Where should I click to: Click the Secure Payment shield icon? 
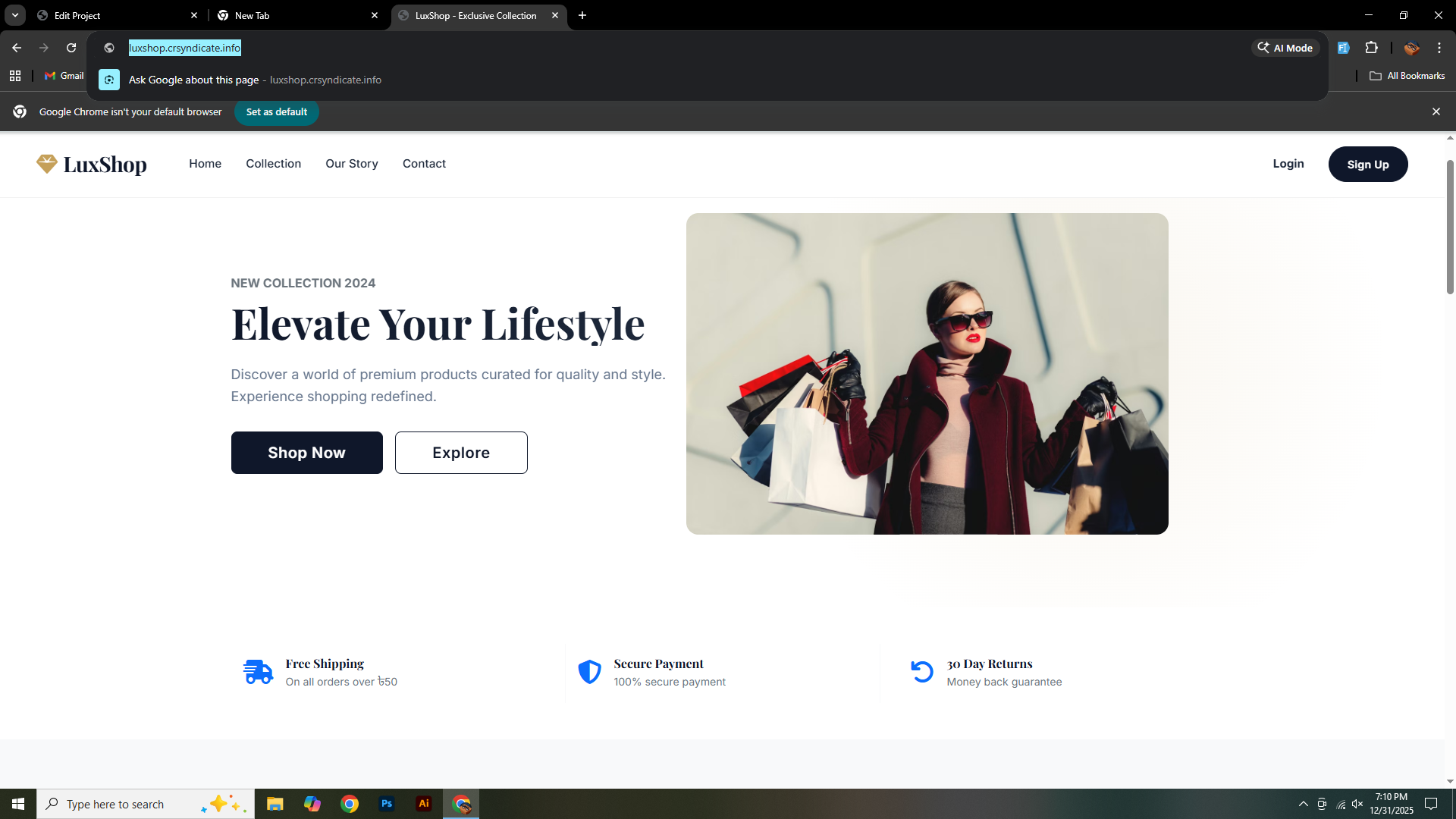[590, 672]
